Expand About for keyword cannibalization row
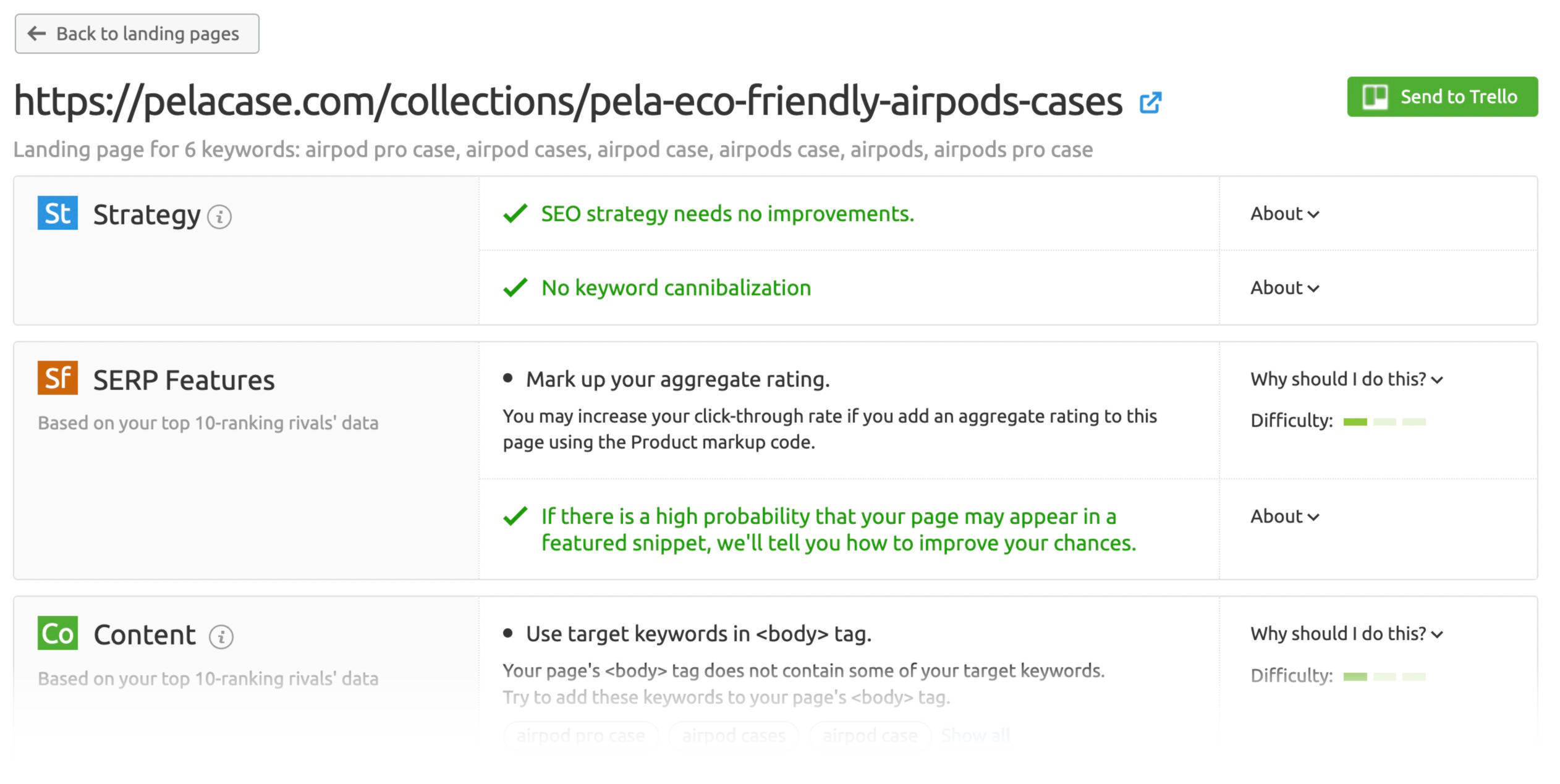This screenshot has height=784, width=1560. click(x=1284, y=288)
